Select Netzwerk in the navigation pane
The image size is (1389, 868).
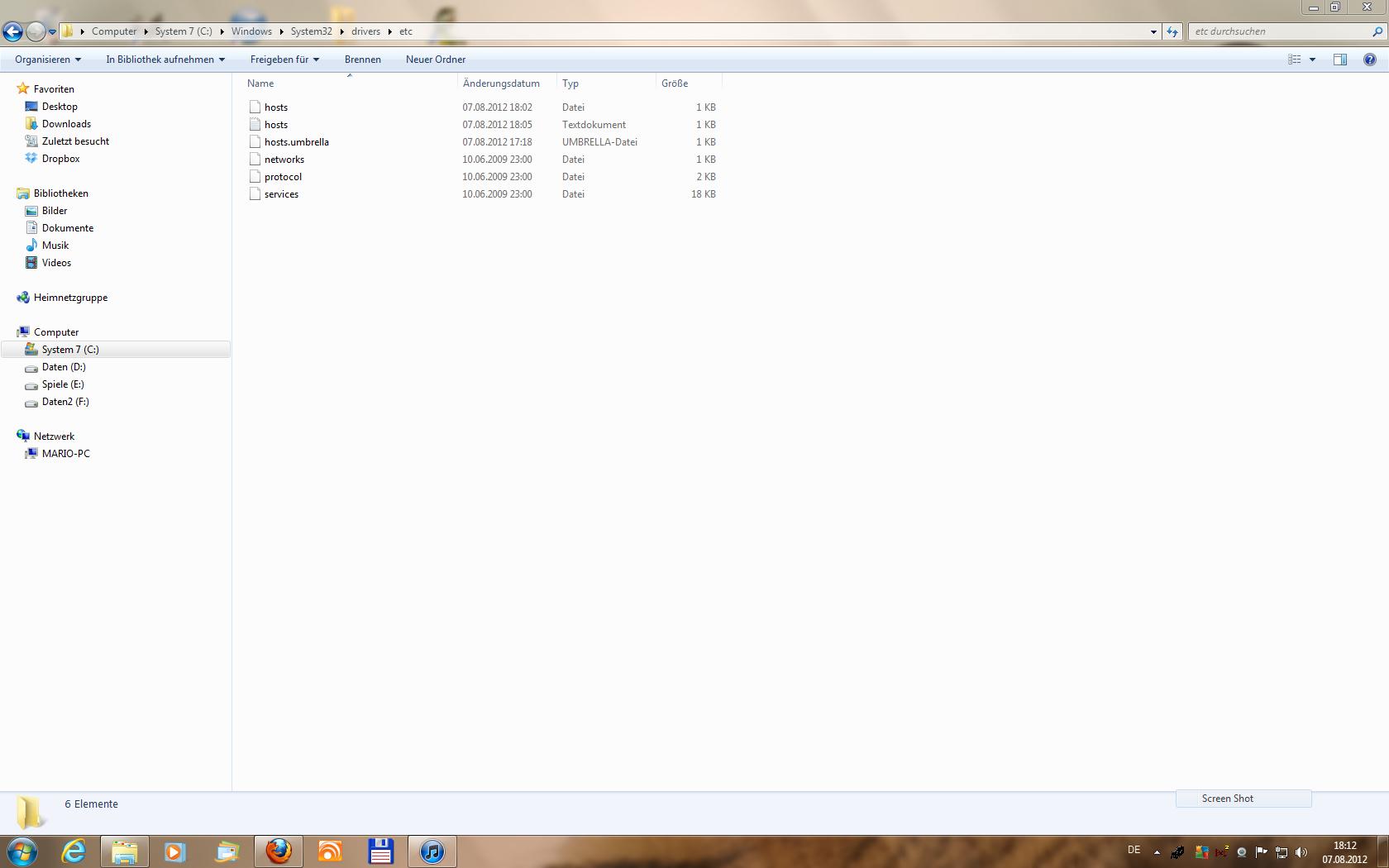point(54,436)
